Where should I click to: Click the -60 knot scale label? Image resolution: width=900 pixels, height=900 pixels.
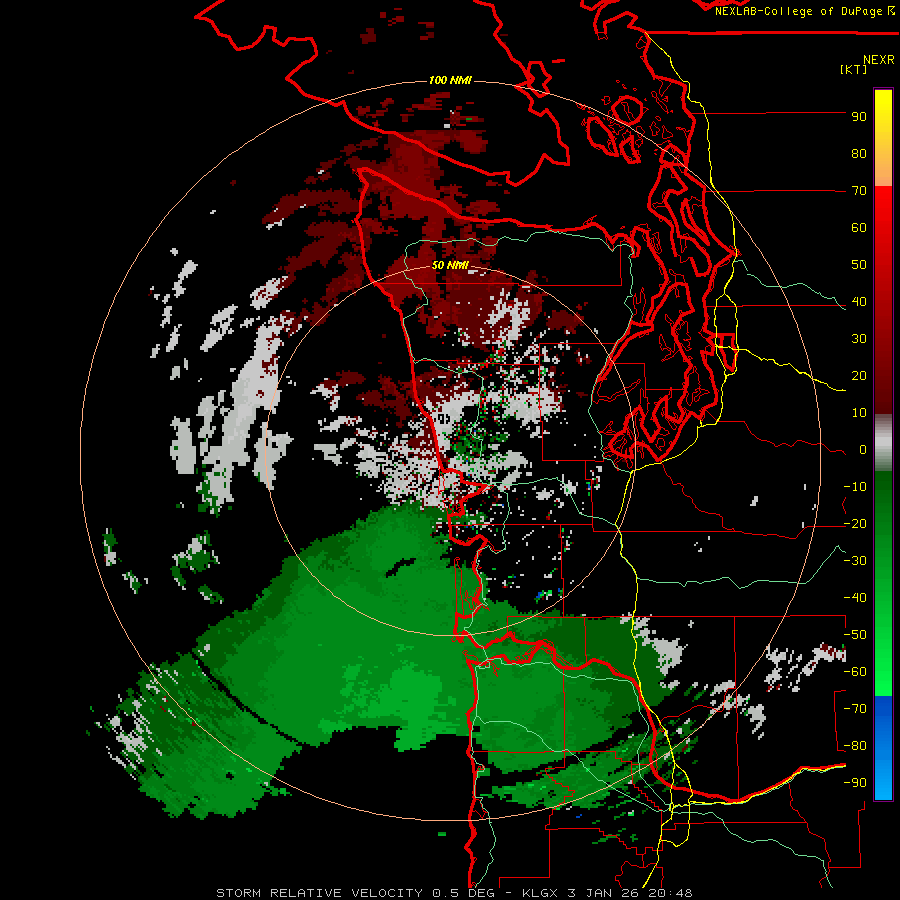(855, 672)
